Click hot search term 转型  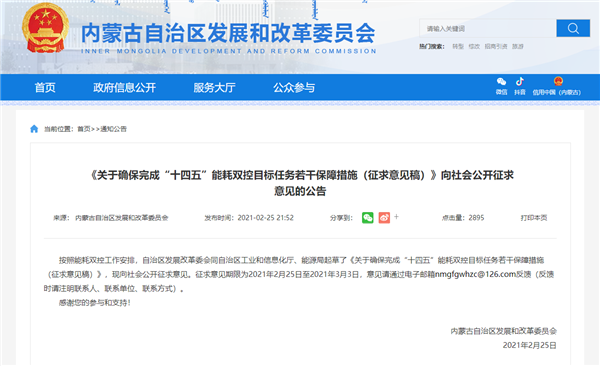coord(458,46)
